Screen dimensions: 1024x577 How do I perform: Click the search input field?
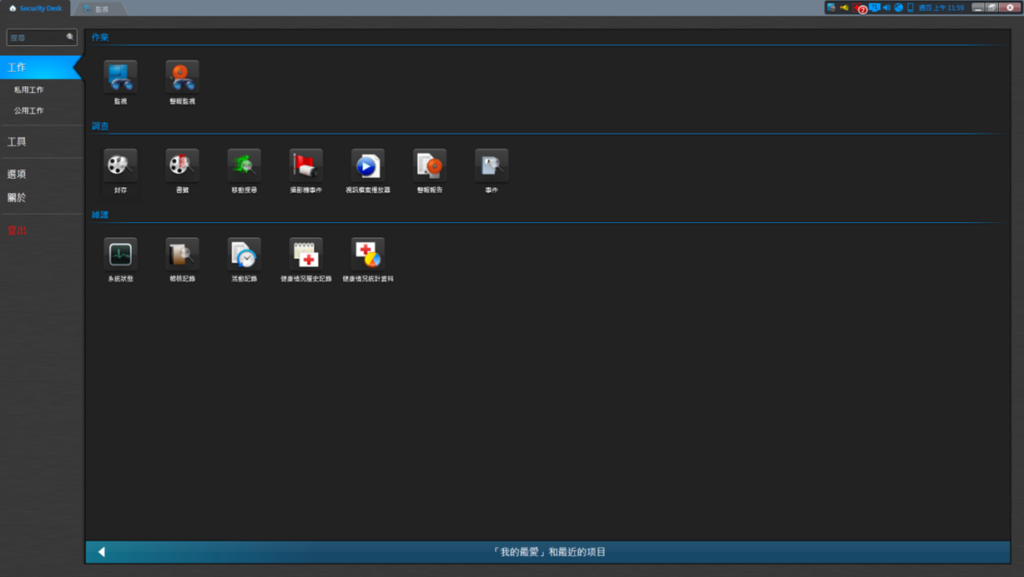coord(36,37)
